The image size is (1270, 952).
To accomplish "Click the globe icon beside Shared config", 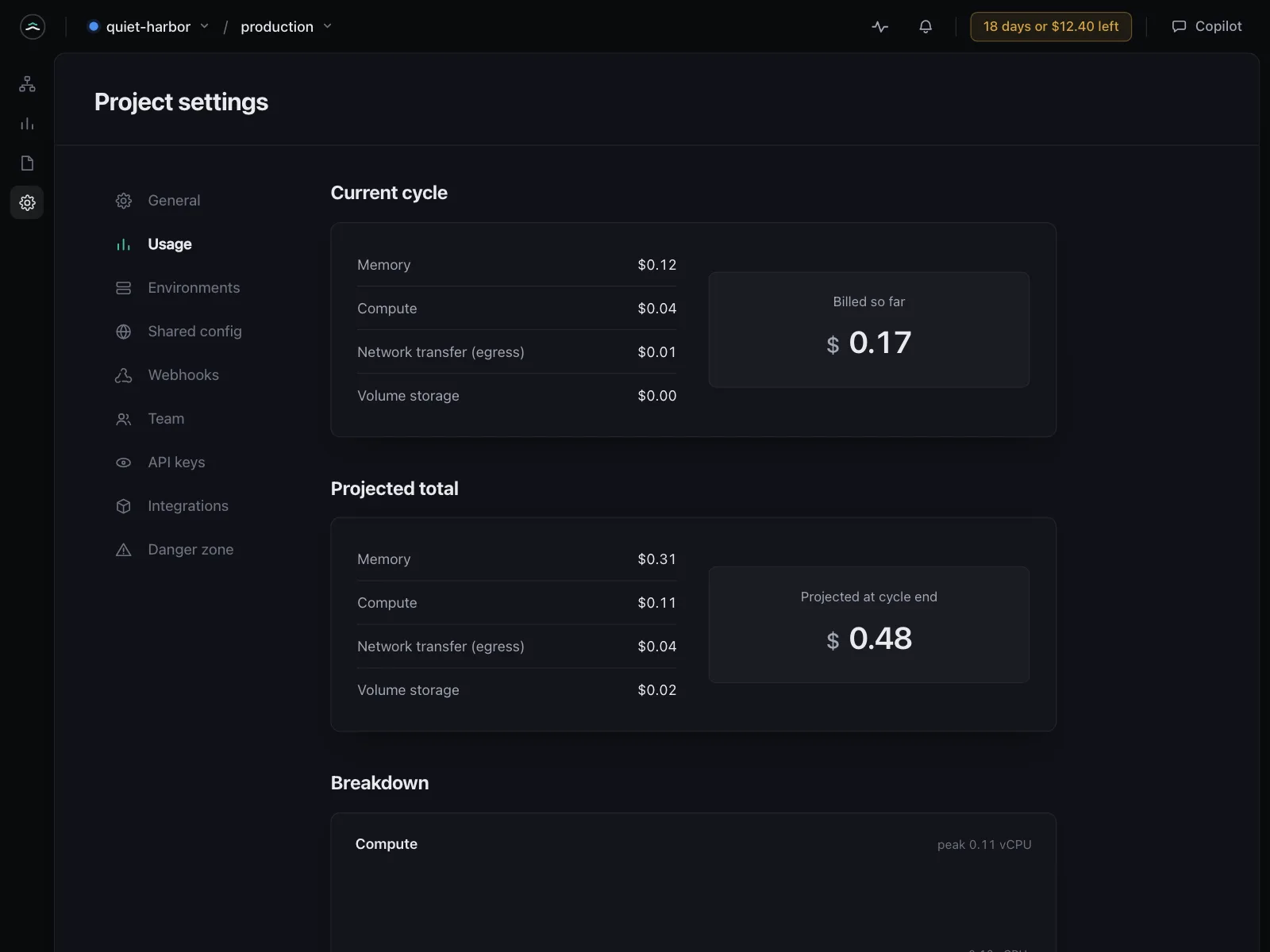I will pyautogui.click(x=123, y=332).
